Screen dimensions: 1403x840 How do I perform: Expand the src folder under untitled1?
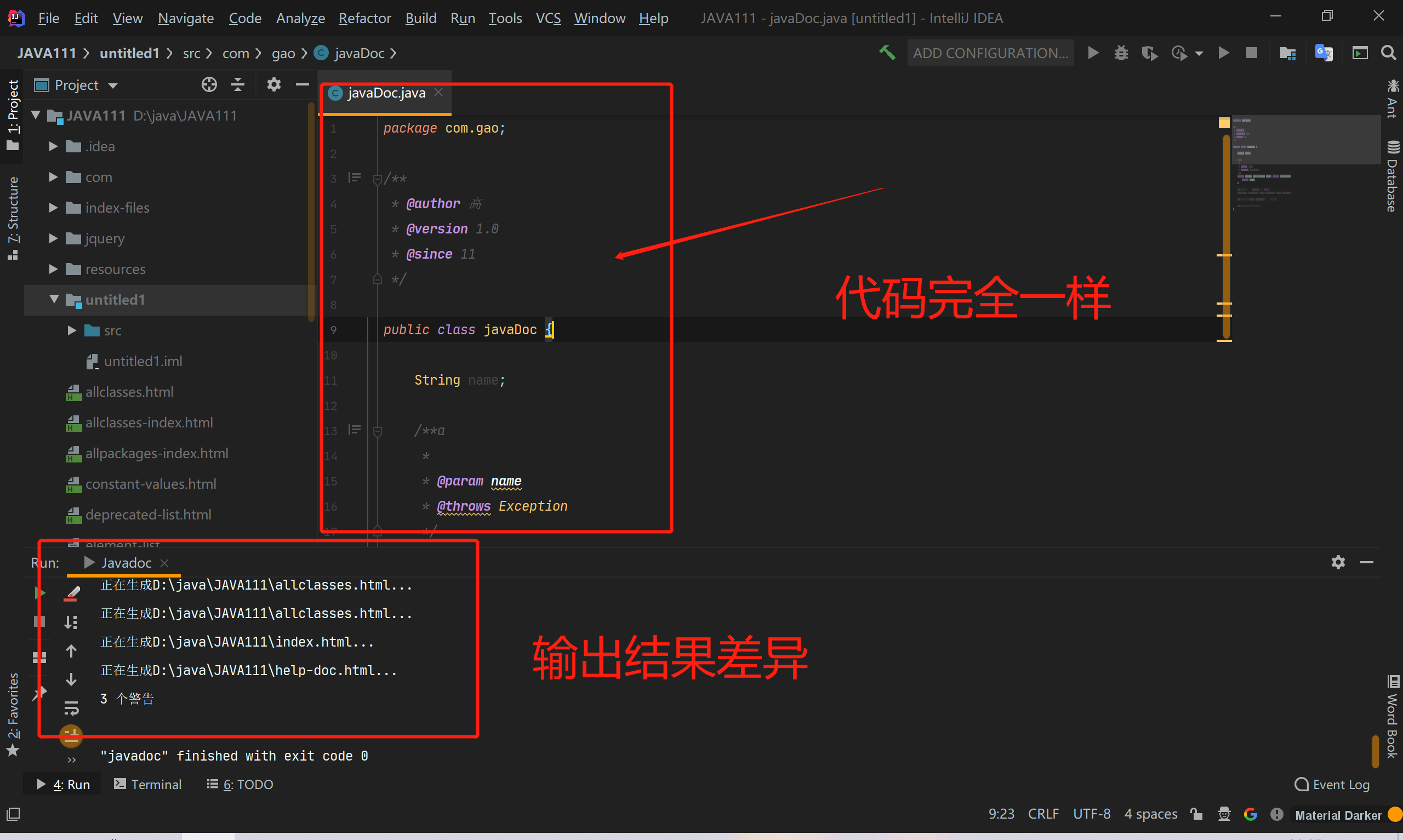click(71, 330)
